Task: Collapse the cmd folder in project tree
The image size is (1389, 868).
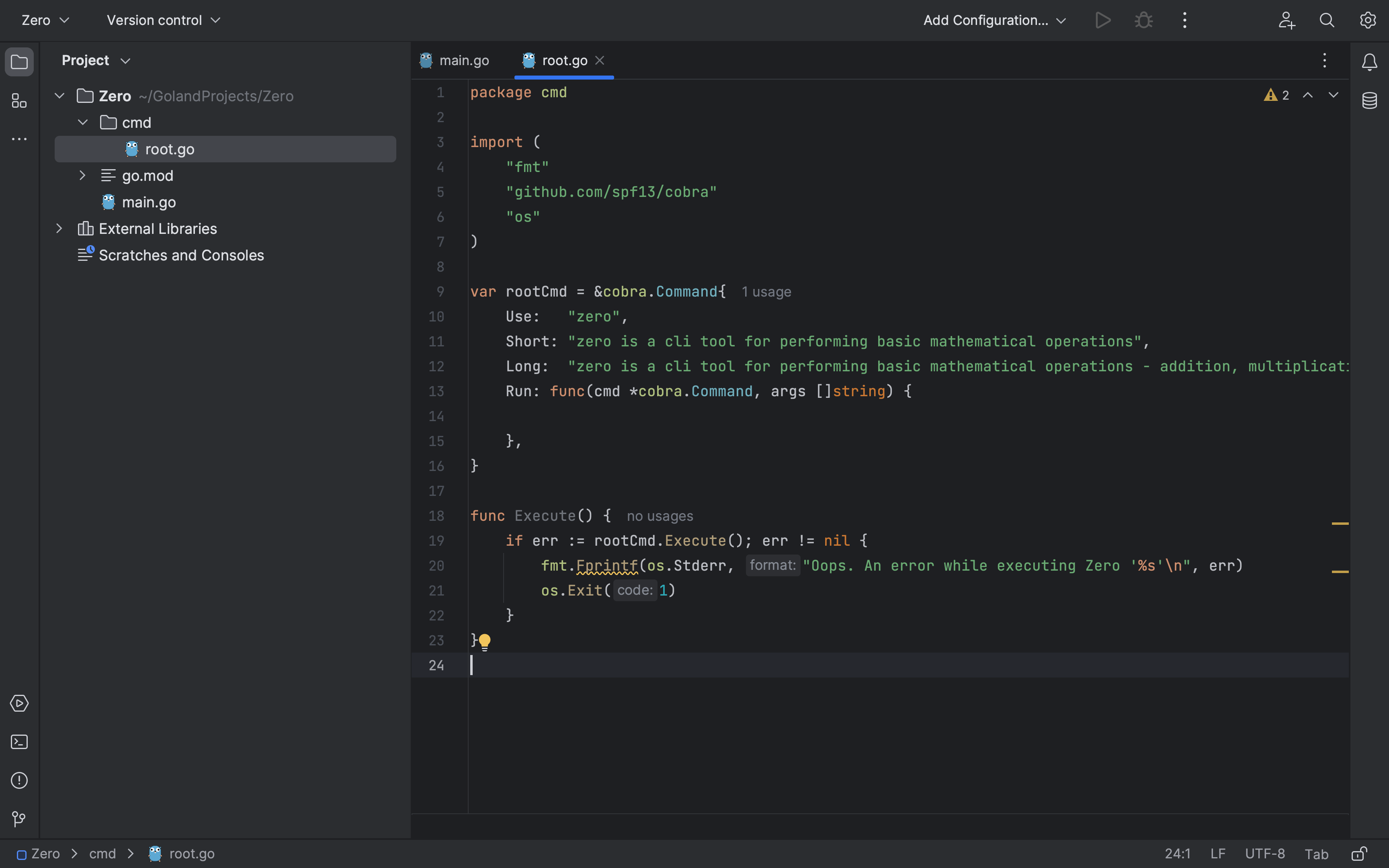Action: pos(83,122)
